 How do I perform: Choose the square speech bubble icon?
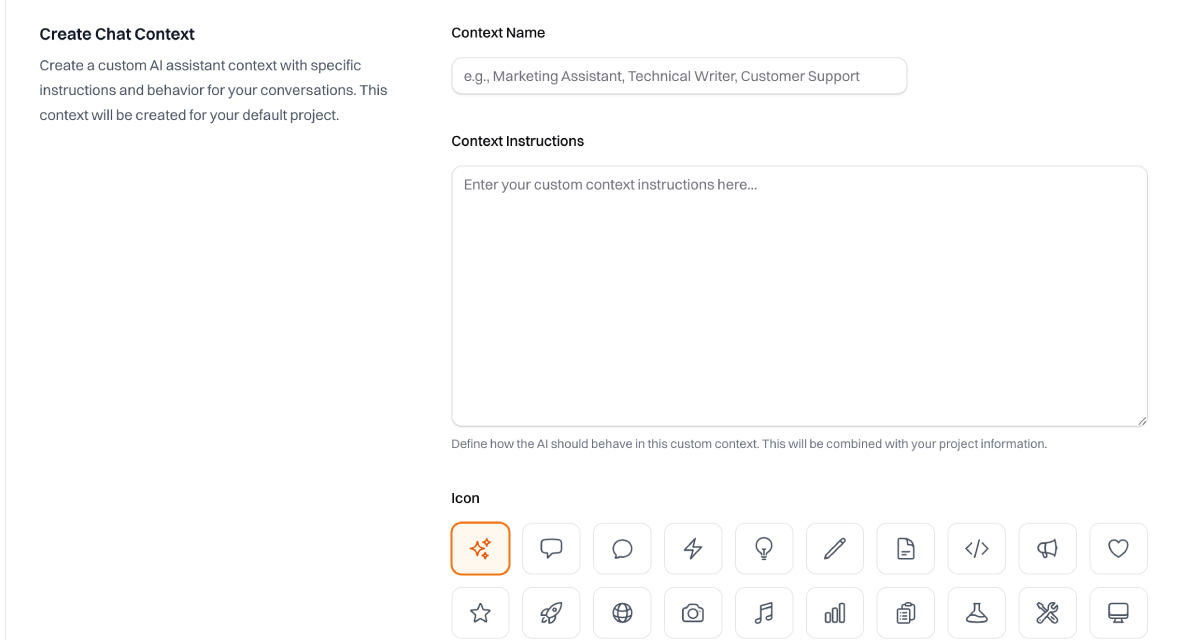tap(551, 548)
